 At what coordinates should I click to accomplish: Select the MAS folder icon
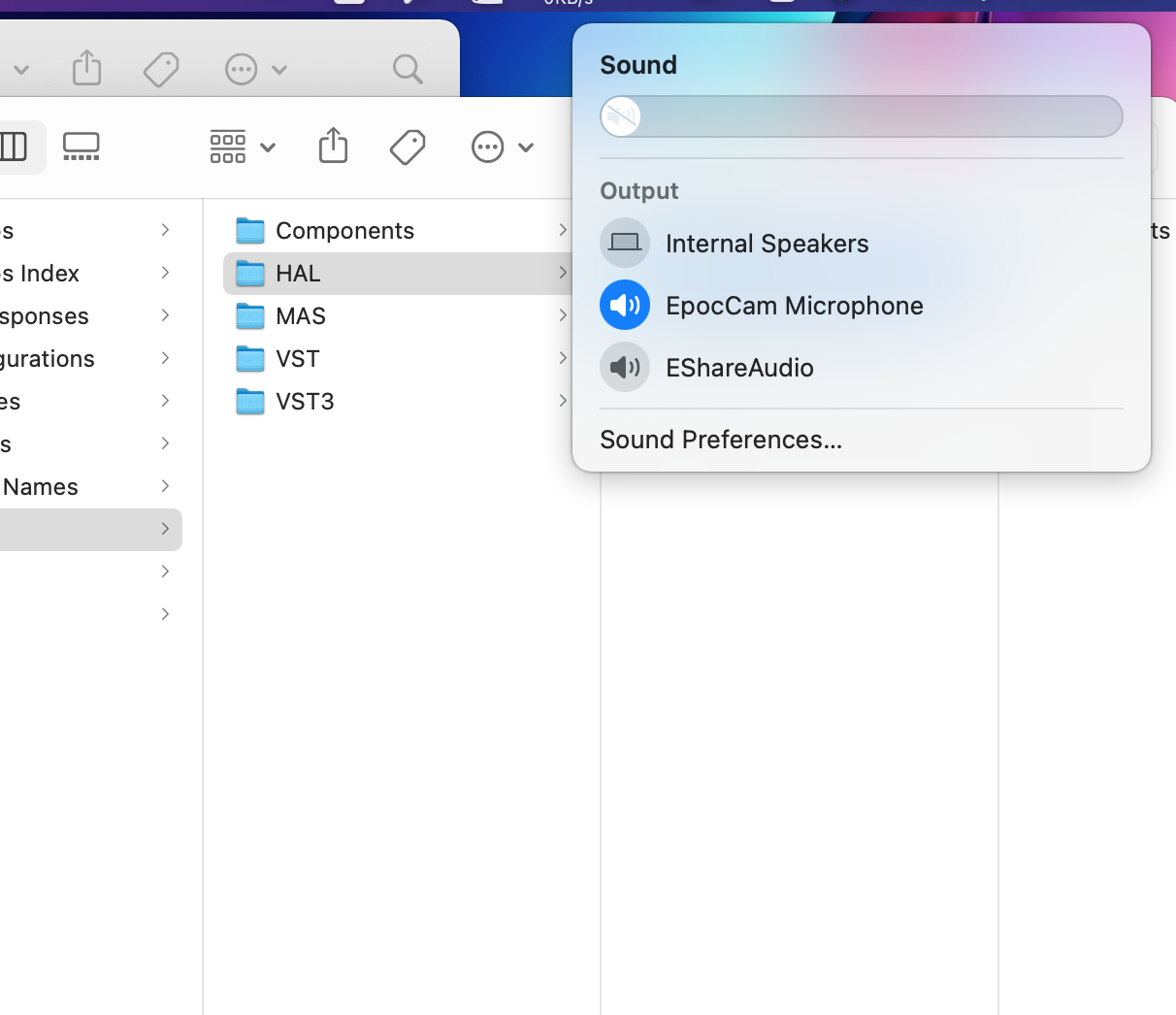[250, 316]
